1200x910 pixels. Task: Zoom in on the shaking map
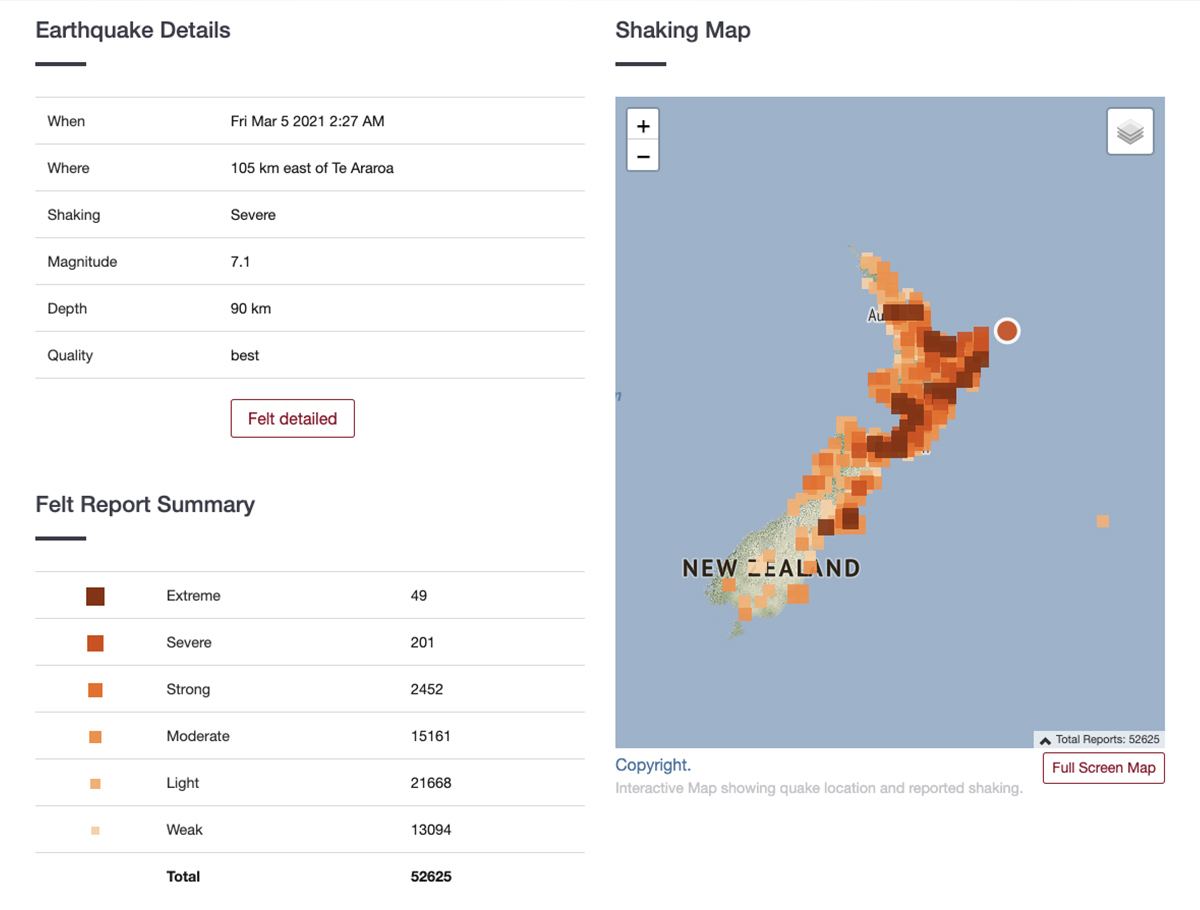click(643, 126)
